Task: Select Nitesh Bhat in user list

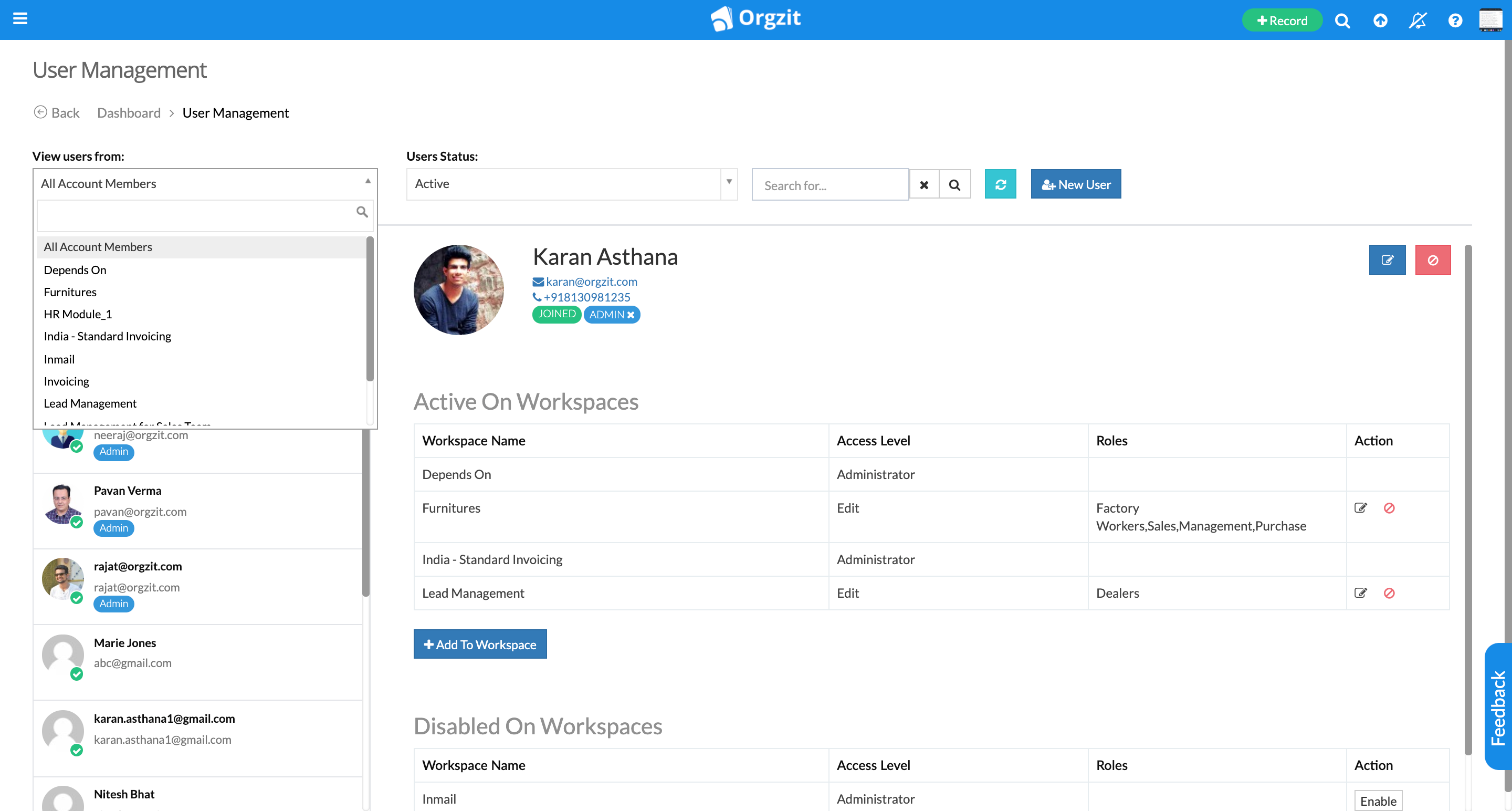Action: point(198,795)
